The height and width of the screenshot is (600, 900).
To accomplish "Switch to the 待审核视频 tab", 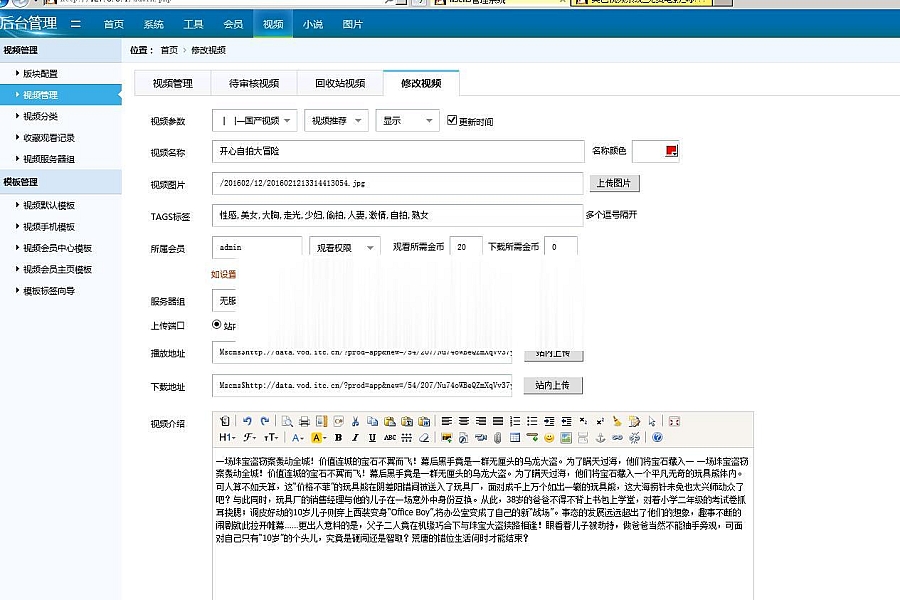I will pyautogui.click(x=254, y=83).
